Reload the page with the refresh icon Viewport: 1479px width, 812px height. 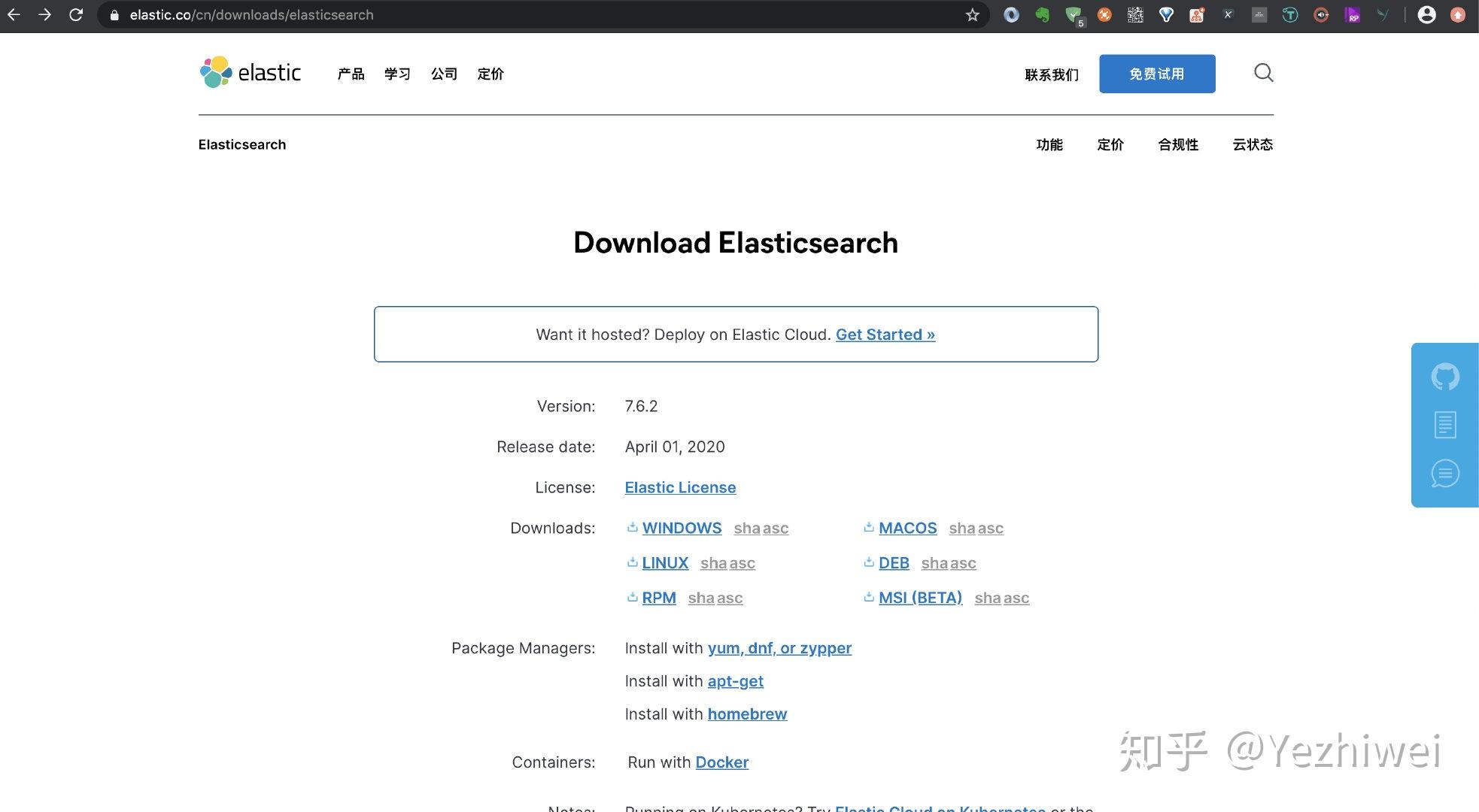coord(75,14)
